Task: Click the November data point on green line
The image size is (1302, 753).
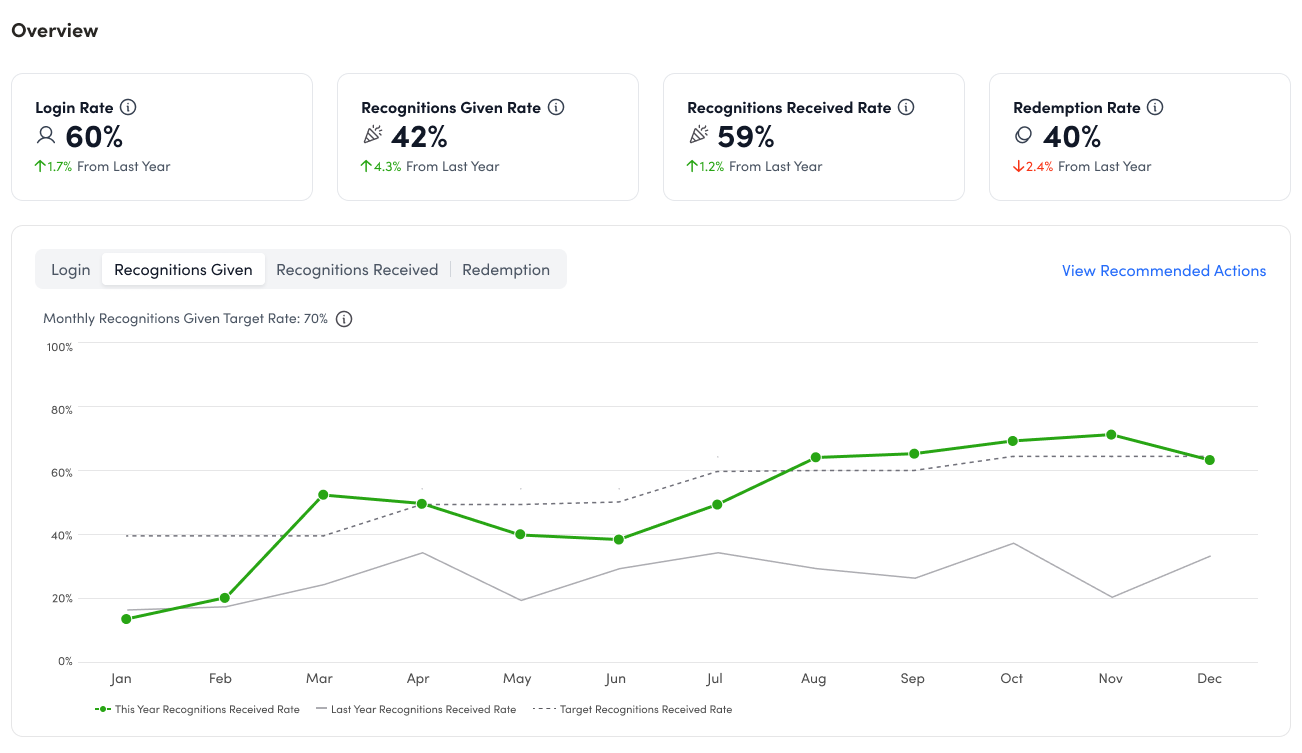Action: 1111,435
